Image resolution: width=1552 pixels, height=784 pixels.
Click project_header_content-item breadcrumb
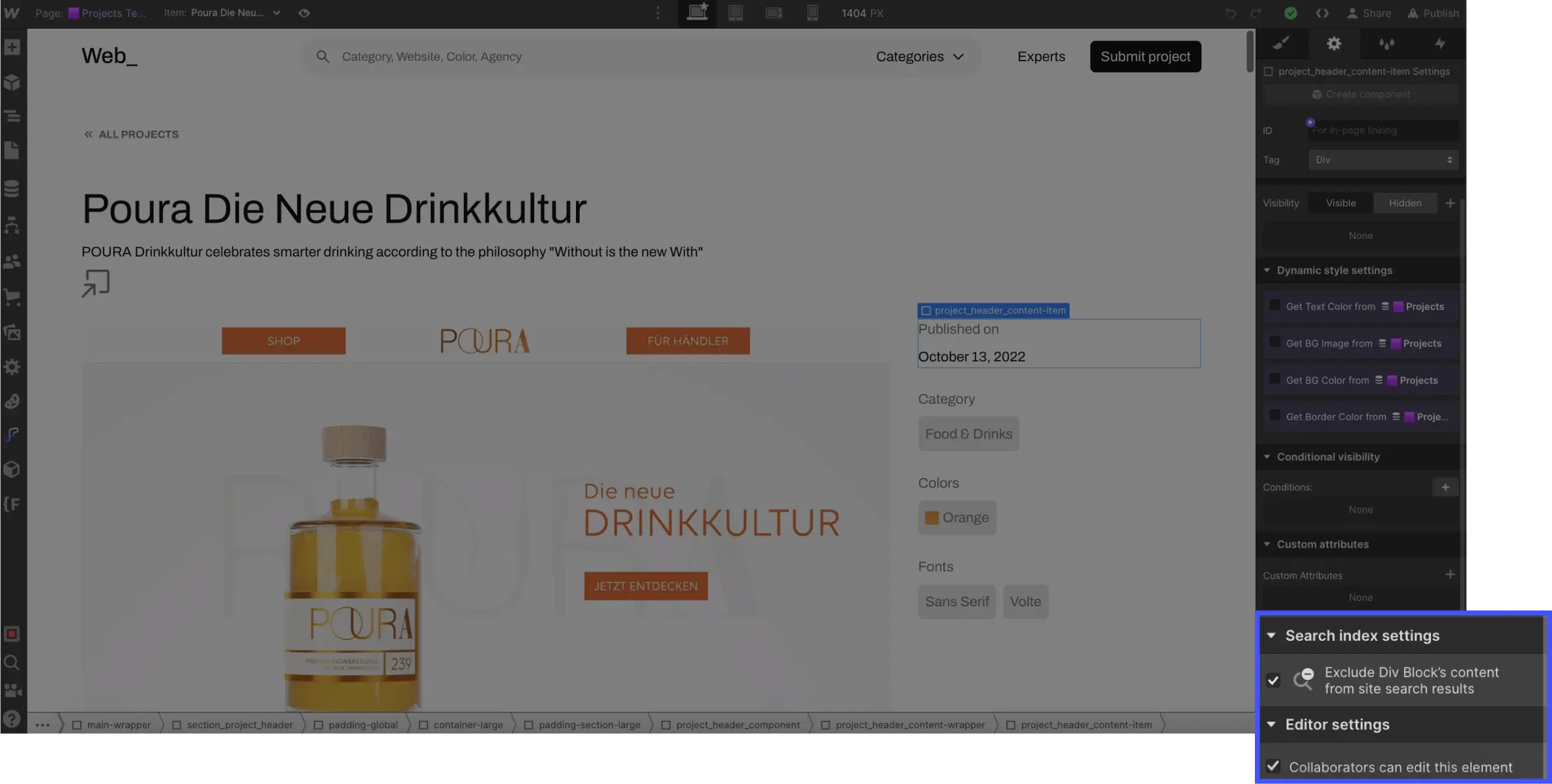[x=1086, y=724]
